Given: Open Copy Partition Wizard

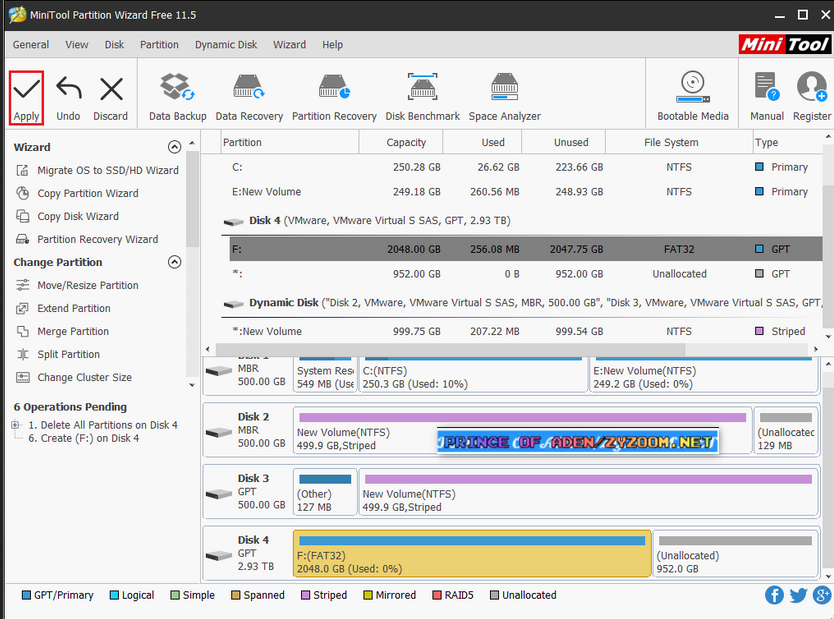Looking at the screenshot, I should [x=77, y=193].
